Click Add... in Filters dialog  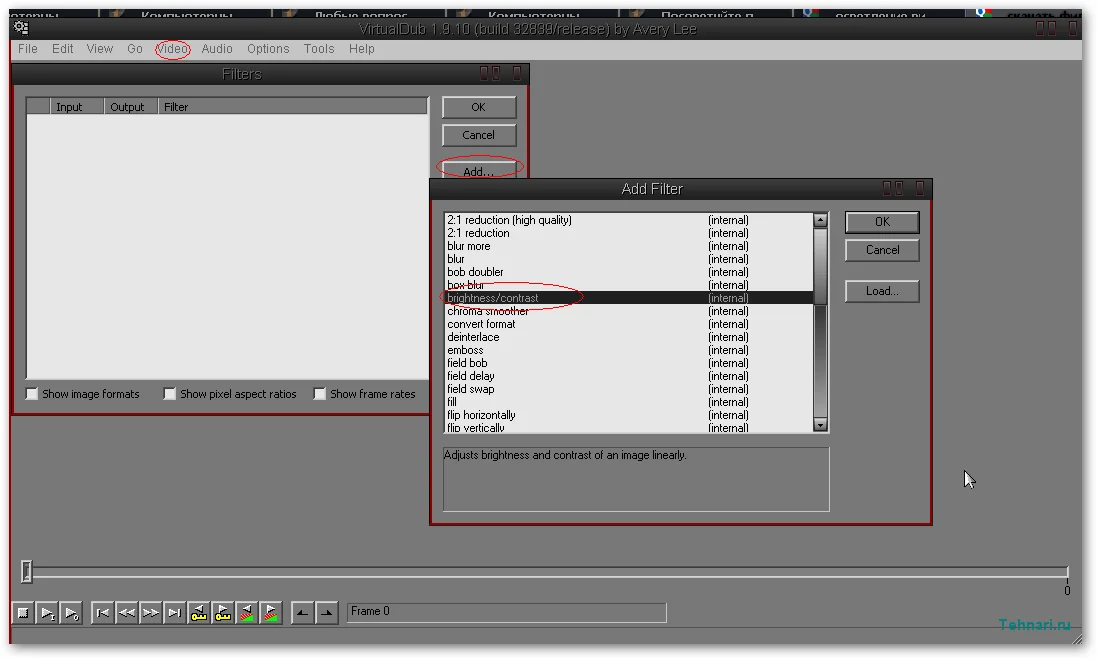pyautogui.click(x=479, y=170)
